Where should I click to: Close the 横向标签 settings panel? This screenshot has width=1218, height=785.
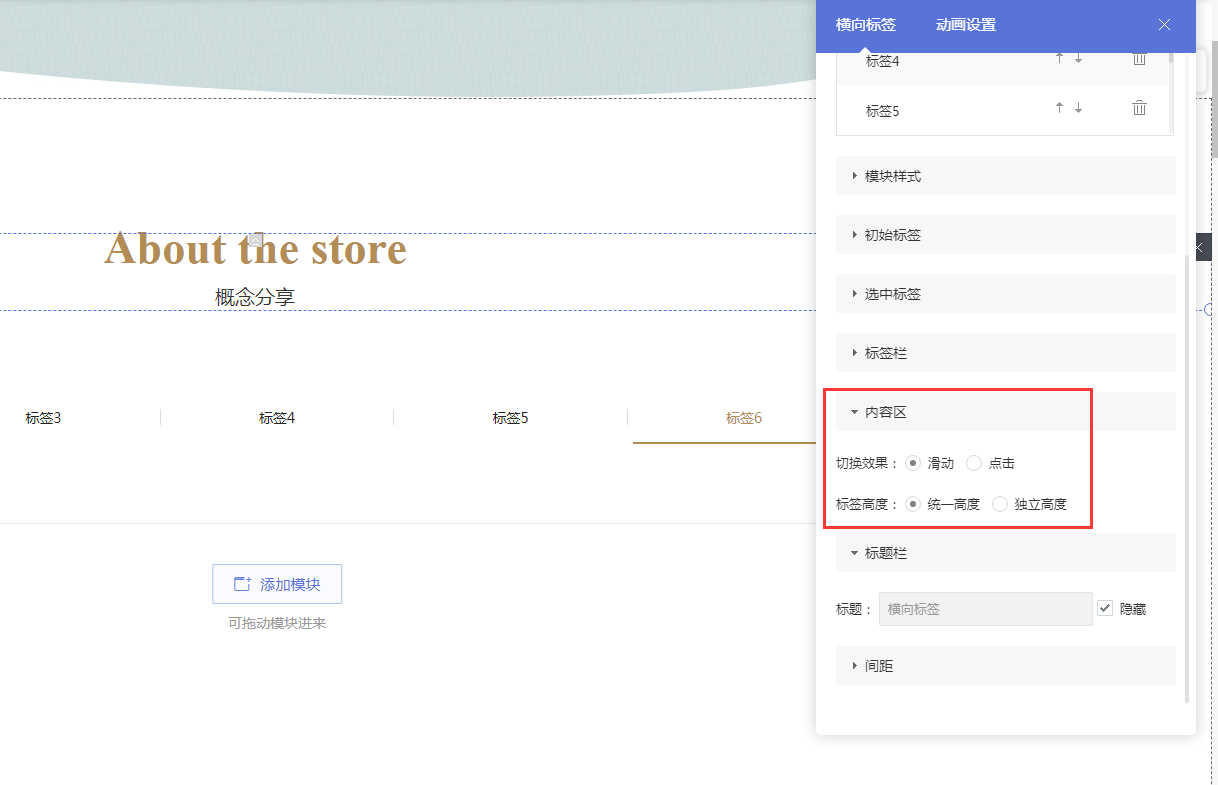[1164, 25]
